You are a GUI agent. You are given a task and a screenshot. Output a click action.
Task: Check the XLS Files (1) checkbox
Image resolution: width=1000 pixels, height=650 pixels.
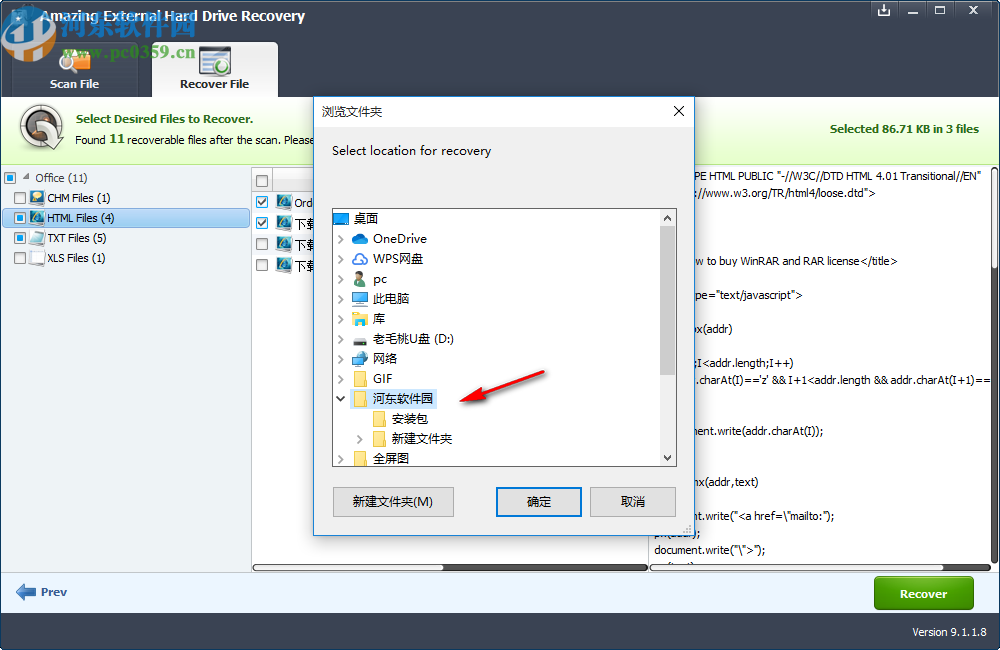tap(20, 258)
